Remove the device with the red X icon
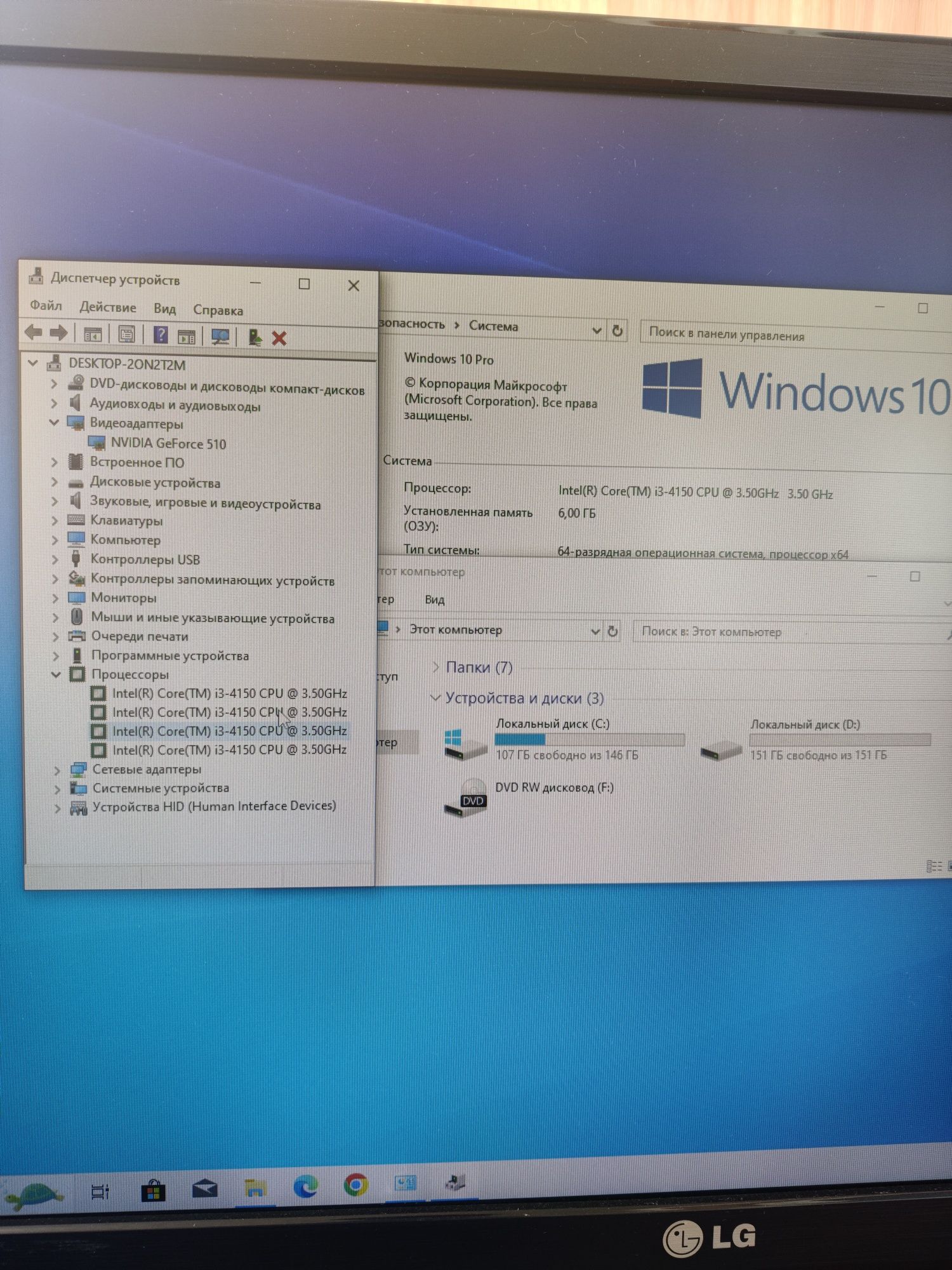The height and width of the screenshot is (1270, 952). click(x=279, y=338)
